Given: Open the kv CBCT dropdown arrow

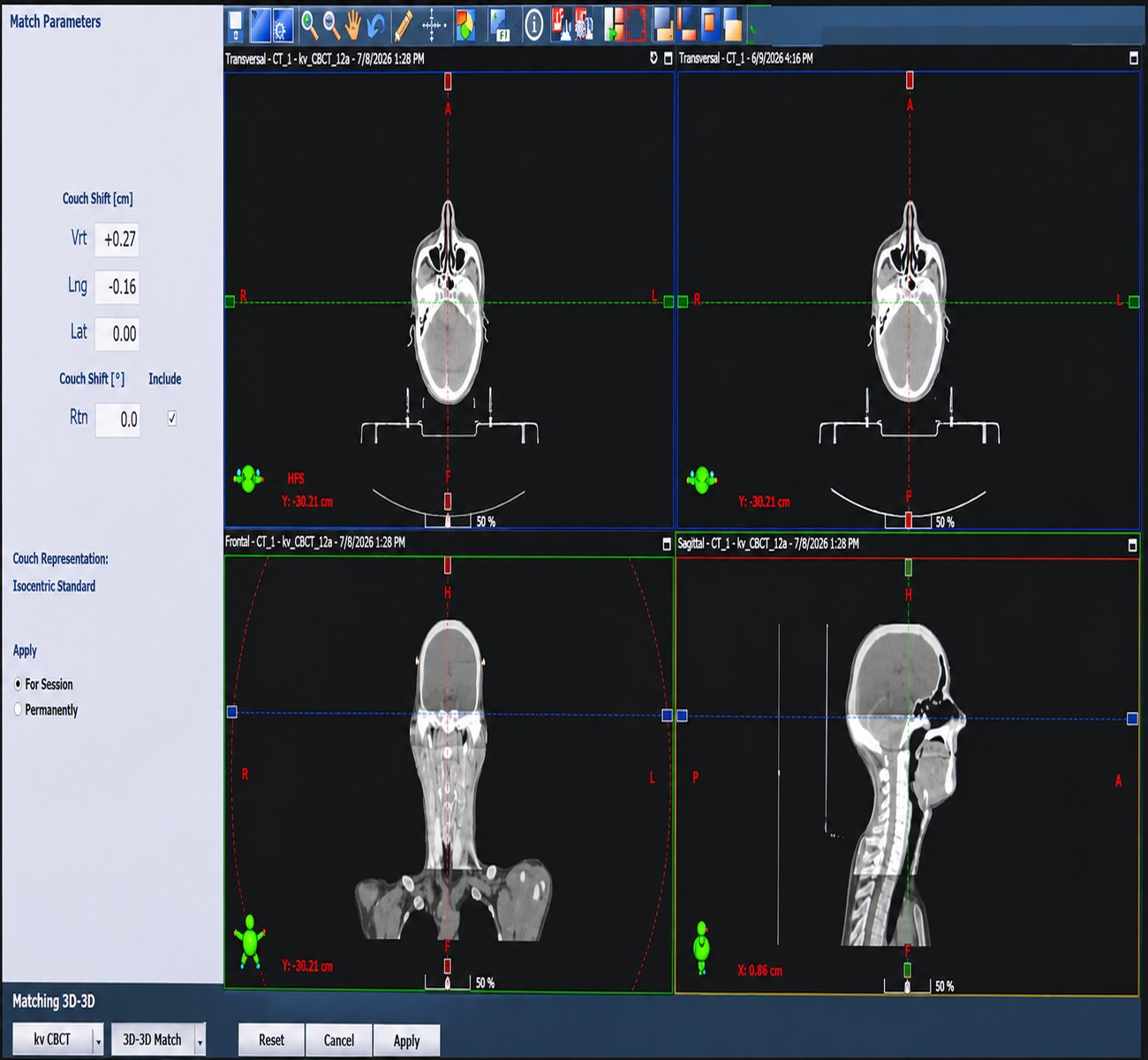Looking at the screenshot, I should 98,1041.
